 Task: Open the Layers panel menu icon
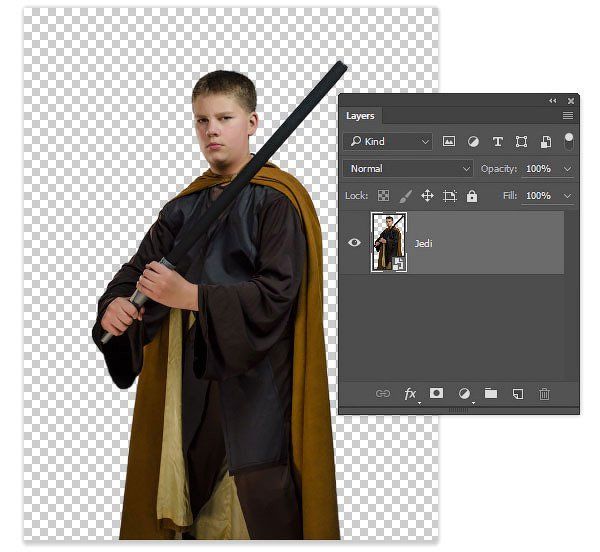tap(568, 116)
